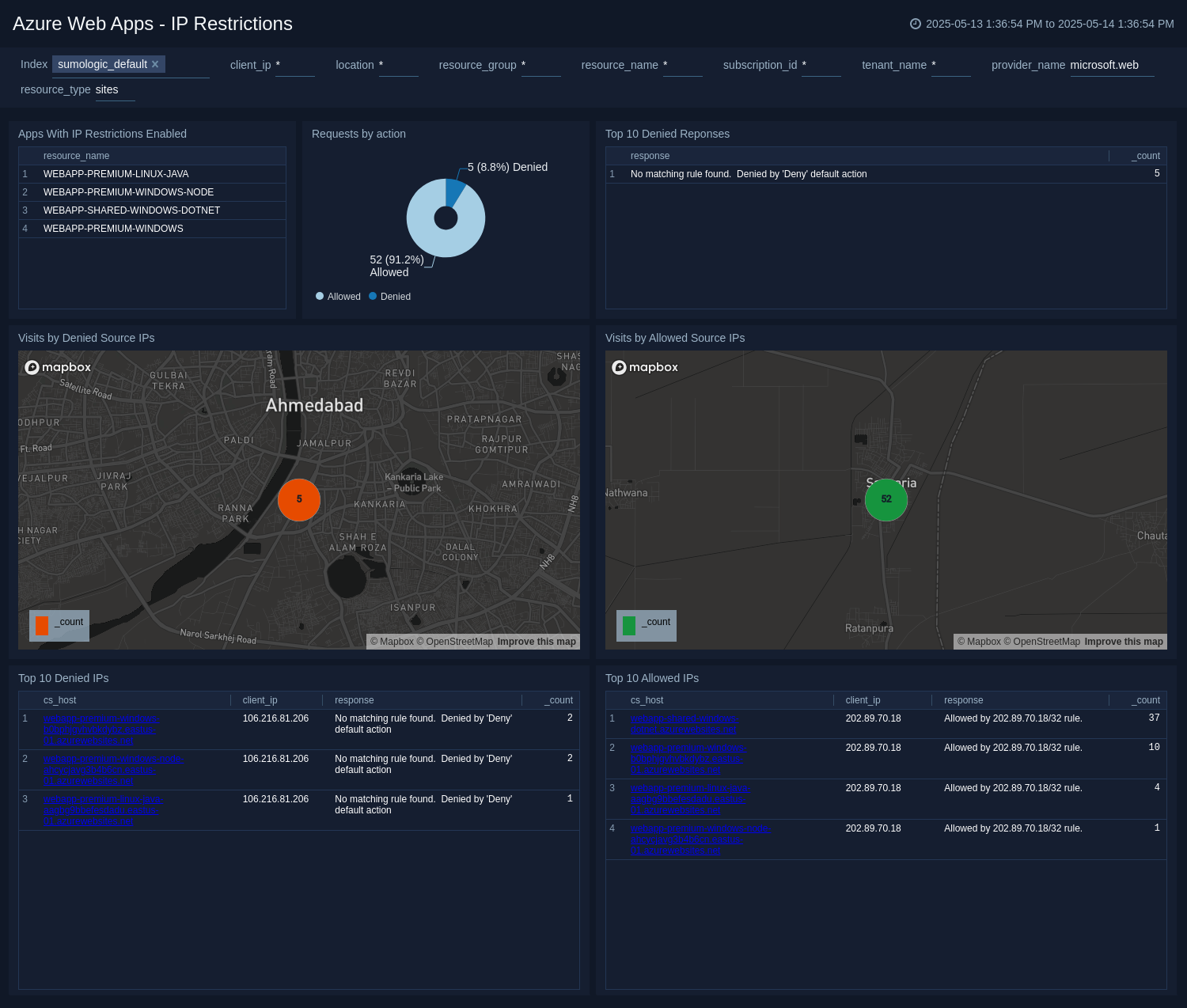Sort Top 10 Denied Responses by response header
Viewport: 1187px width, 1008px height.
pos(650,156)
